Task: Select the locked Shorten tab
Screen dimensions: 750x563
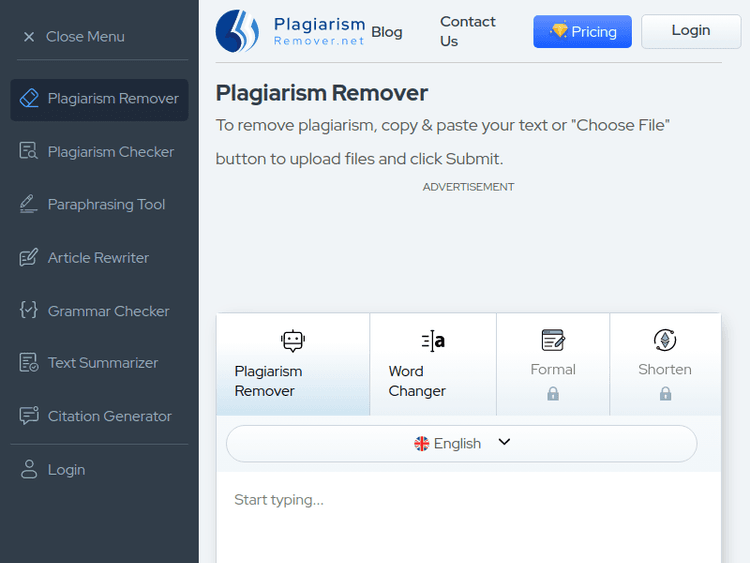Action: point(665,364)
